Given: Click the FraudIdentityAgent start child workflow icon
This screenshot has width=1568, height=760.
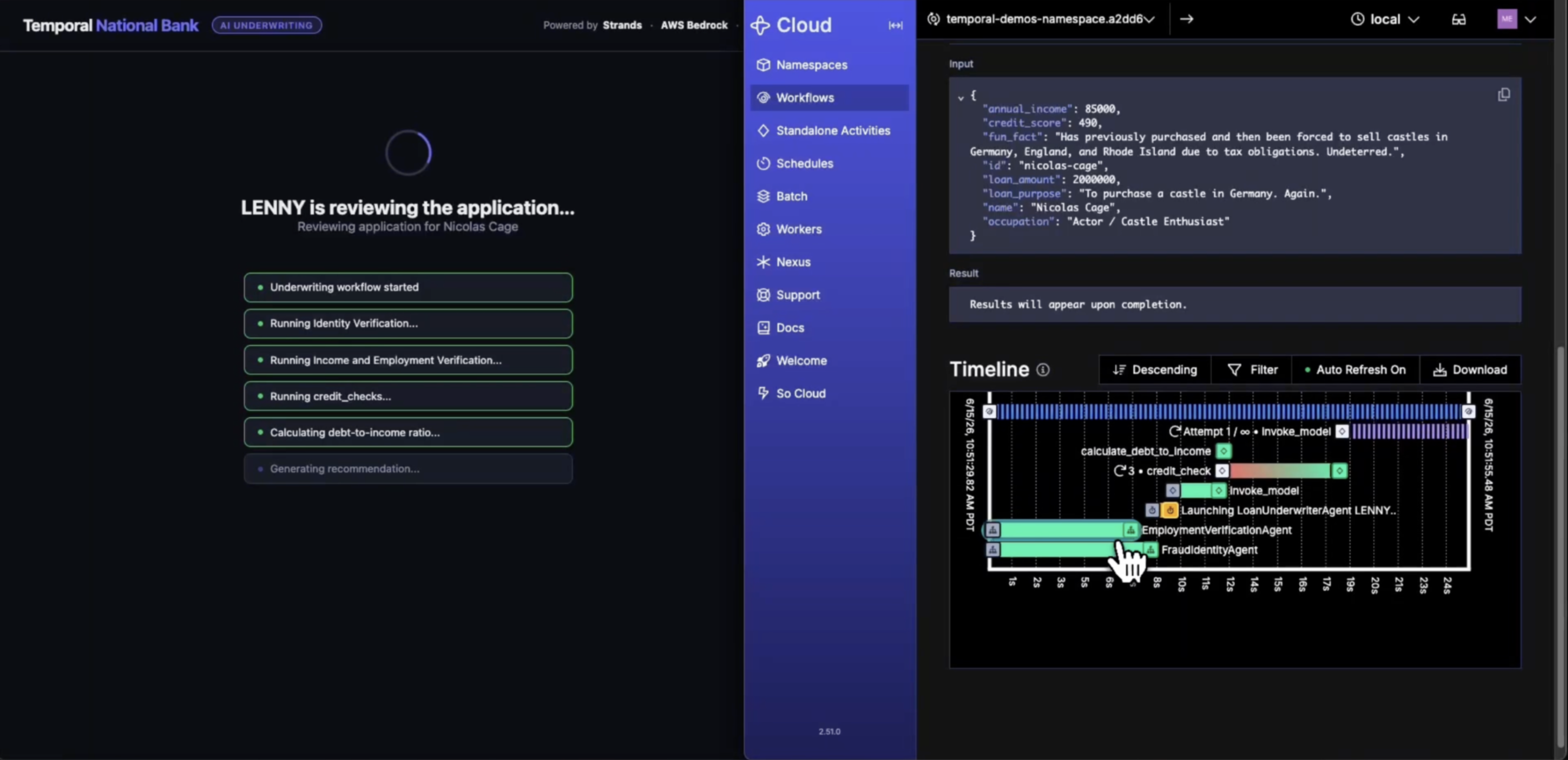Looking at the screenshot, I should pyautogui.click(x=993, y=550).
